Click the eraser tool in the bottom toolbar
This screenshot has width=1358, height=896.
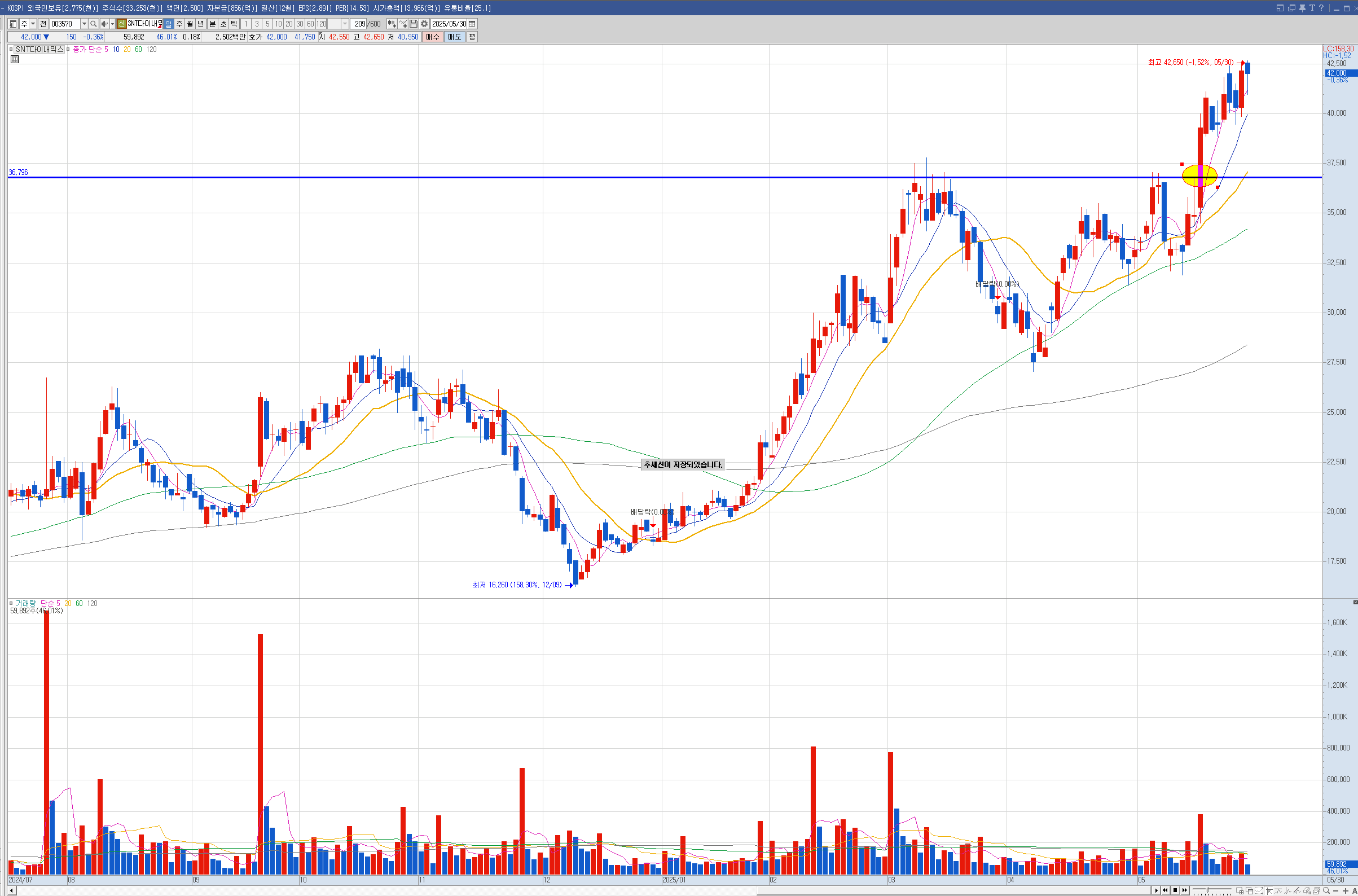coord(1307,891)
